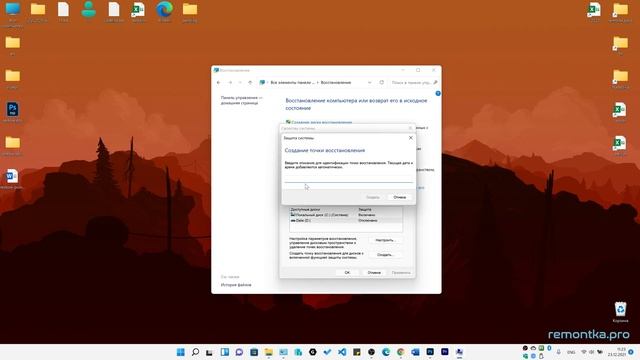Select the Photoshop PSD file on desktop
The width and height of the screenshot is (640, 360).
coord(12,112)
